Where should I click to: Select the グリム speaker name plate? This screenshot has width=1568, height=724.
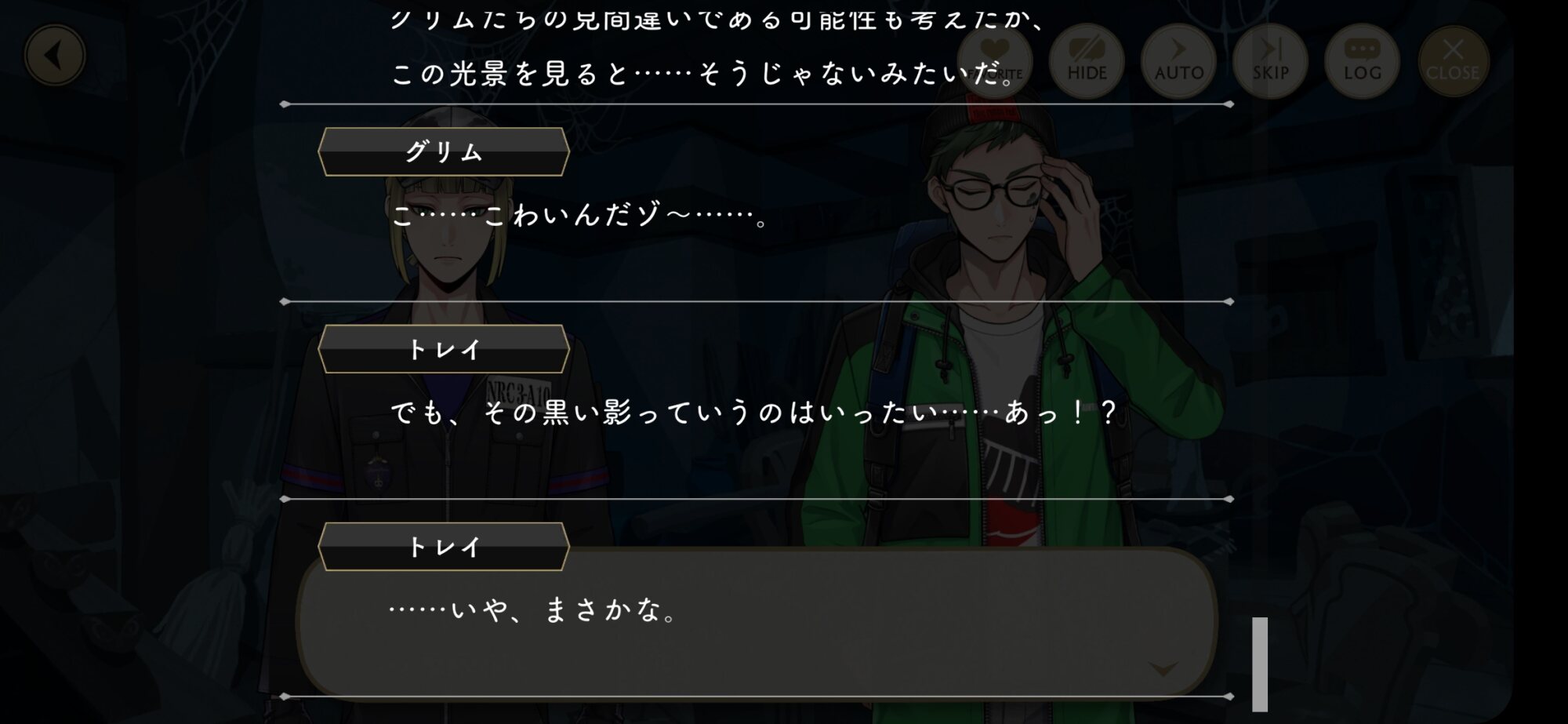444,151
